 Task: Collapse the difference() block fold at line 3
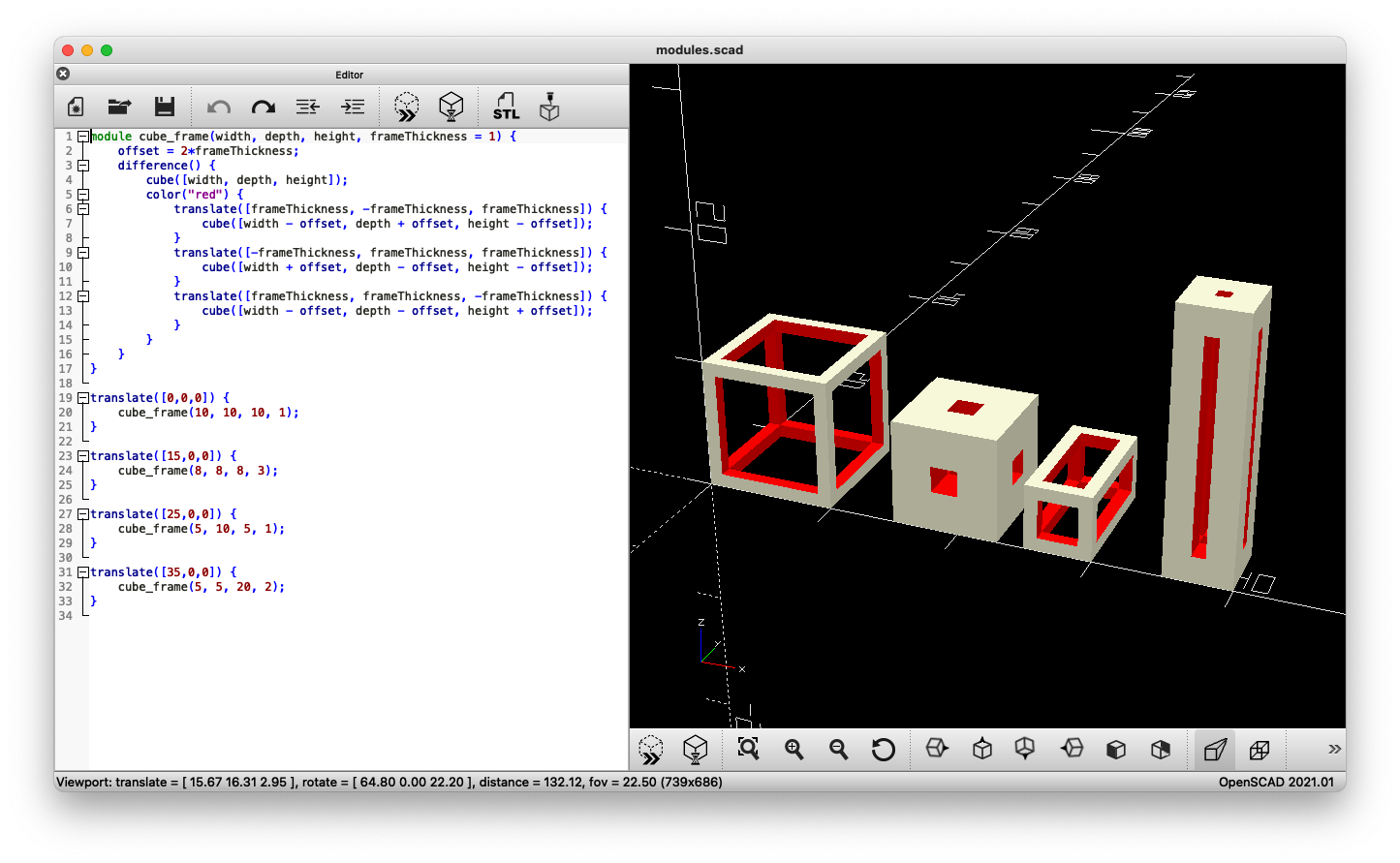pyautogui.click(x=83, y=166)
